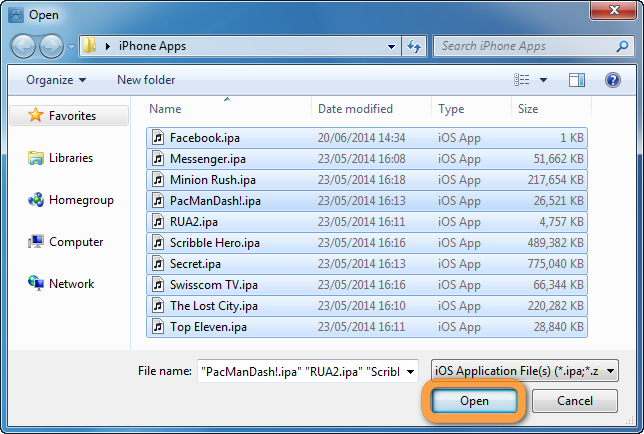
Task: Select the Facebook.ipa file name
Action: pyautogui.click(x=205, y=138)
